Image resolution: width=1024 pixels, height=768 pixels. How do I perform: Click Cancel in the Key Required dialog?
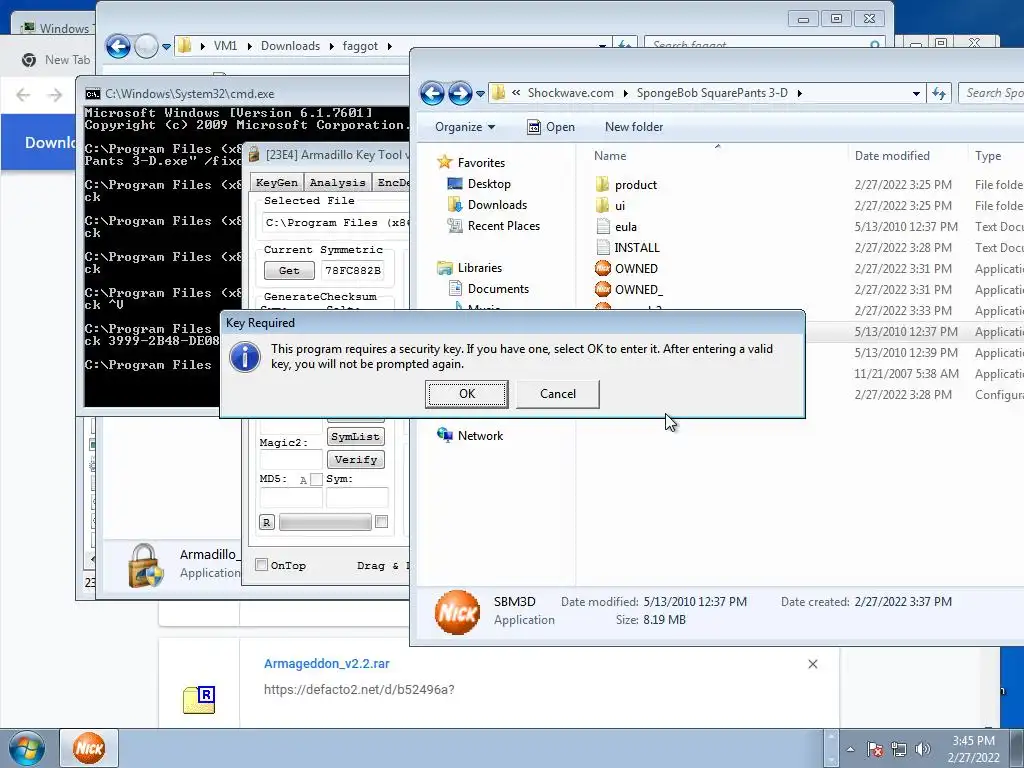pos(558,394)
